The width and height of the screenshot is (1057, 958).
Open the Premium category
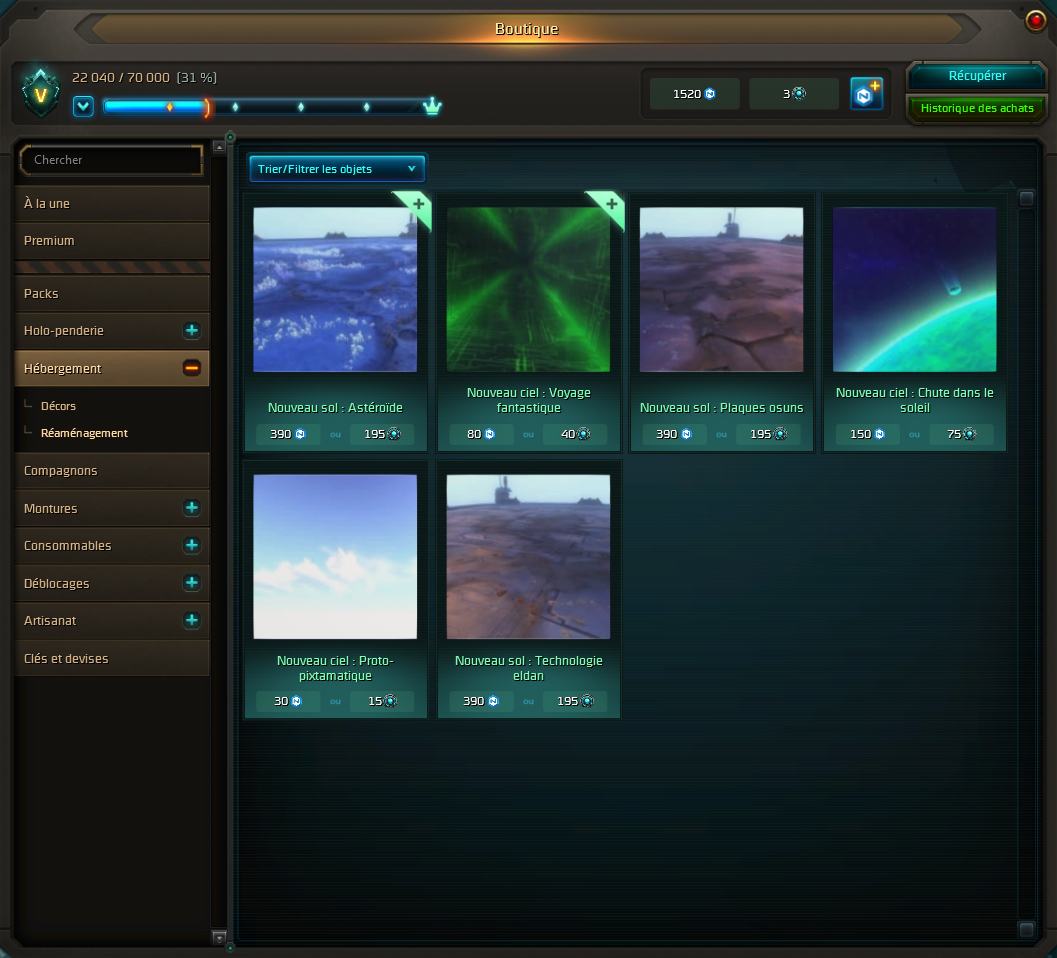pos(112,241)
